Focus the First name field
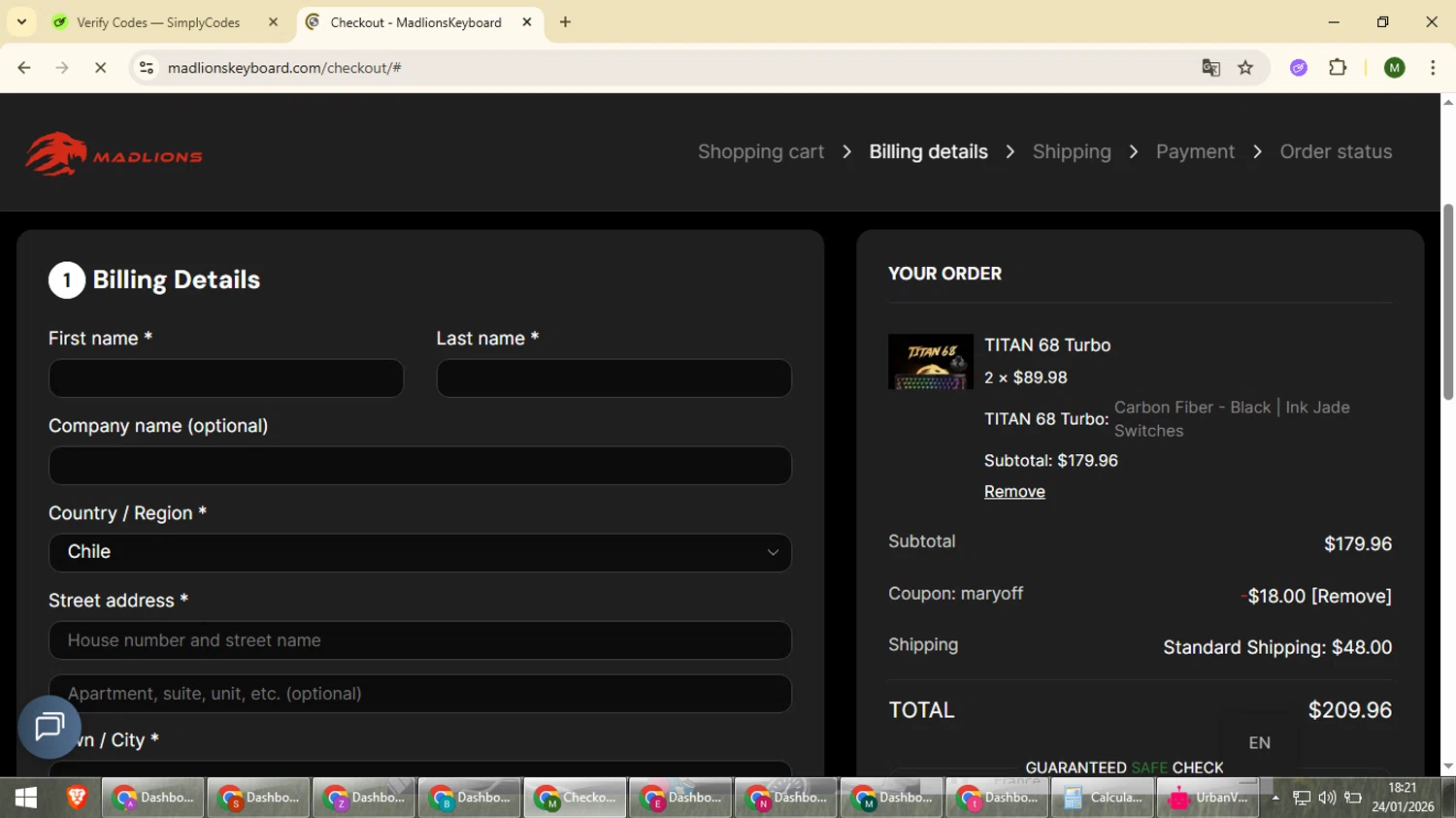Screen dimensions: 1456x818 point(226,378)
